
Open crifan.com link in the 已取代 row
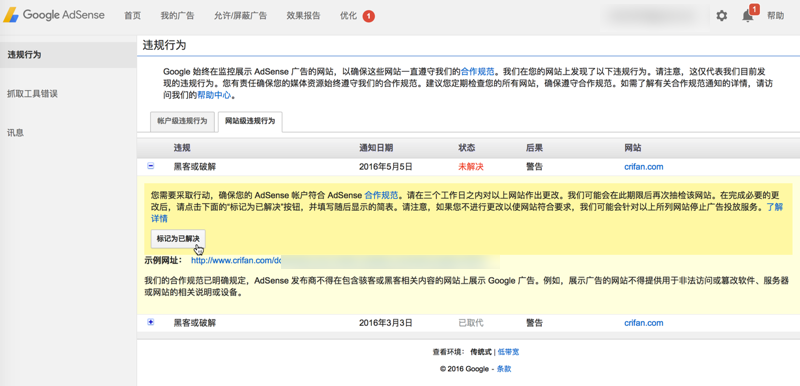coord(643,323)
